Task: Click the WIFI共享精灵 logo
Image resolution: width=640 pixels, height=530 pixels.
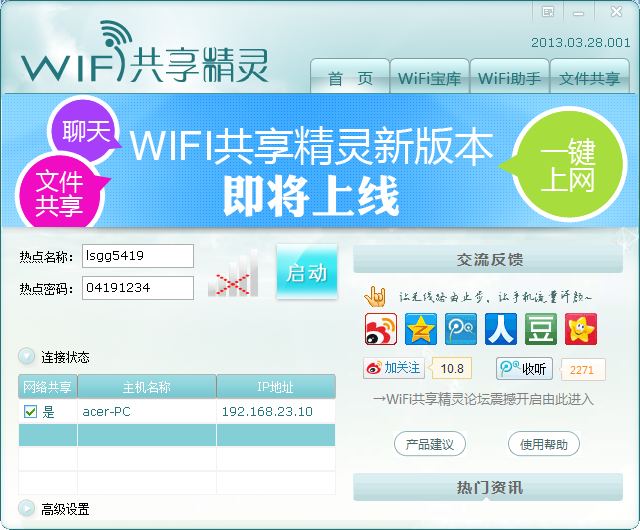Action: [x=144, y=53]
